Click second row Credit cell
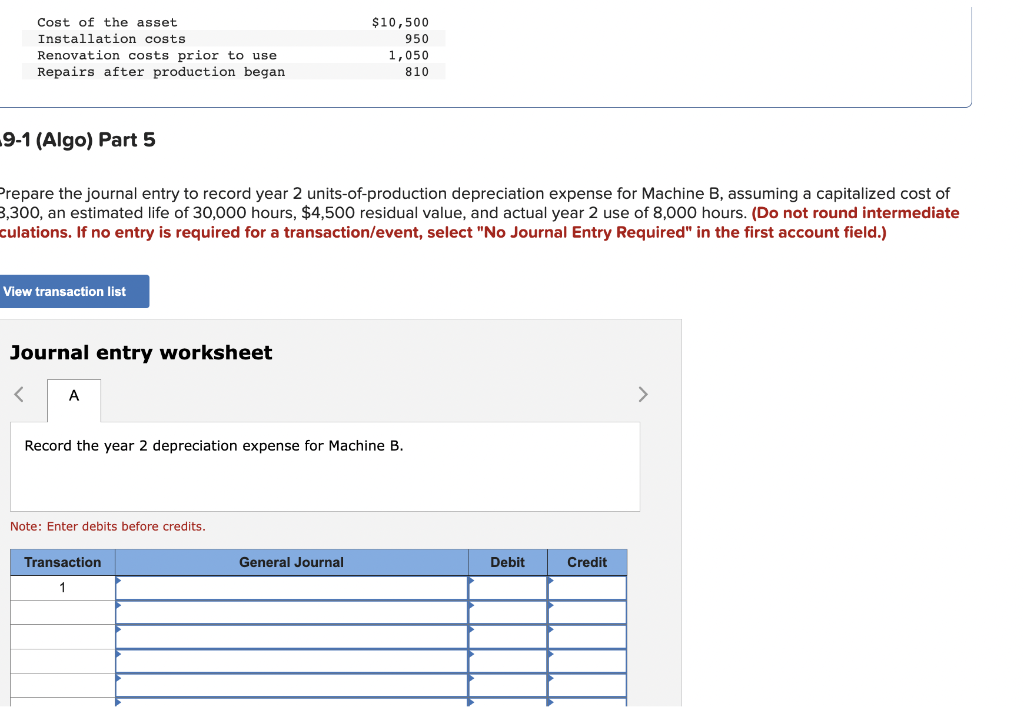Viewport: 1024px width, 707px height. pos(587,612)
